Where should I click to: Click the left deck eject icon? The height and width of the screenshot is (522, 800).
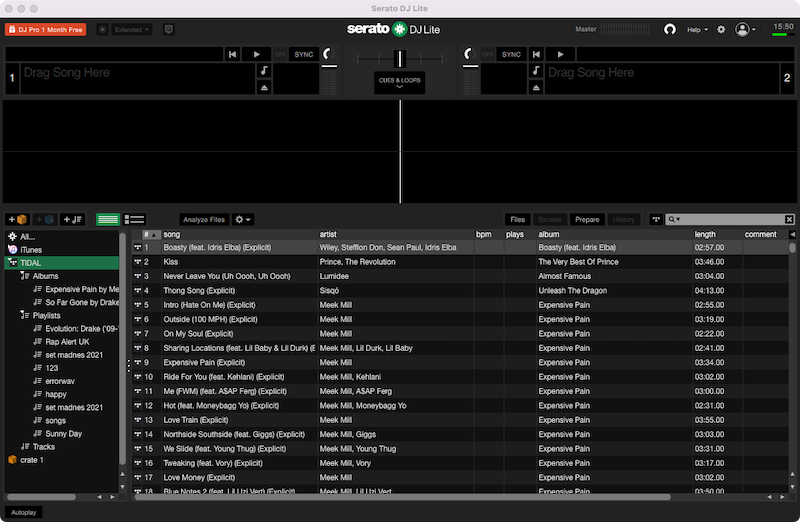tap(264, 87)
